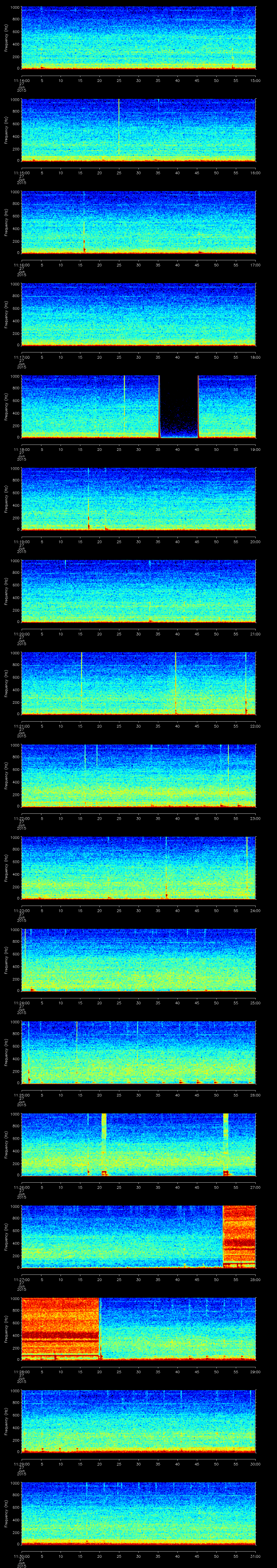Click the Frequency (Hz) axis label of the 11:14:00 panel
The image size is (277, 1568).
6,38
